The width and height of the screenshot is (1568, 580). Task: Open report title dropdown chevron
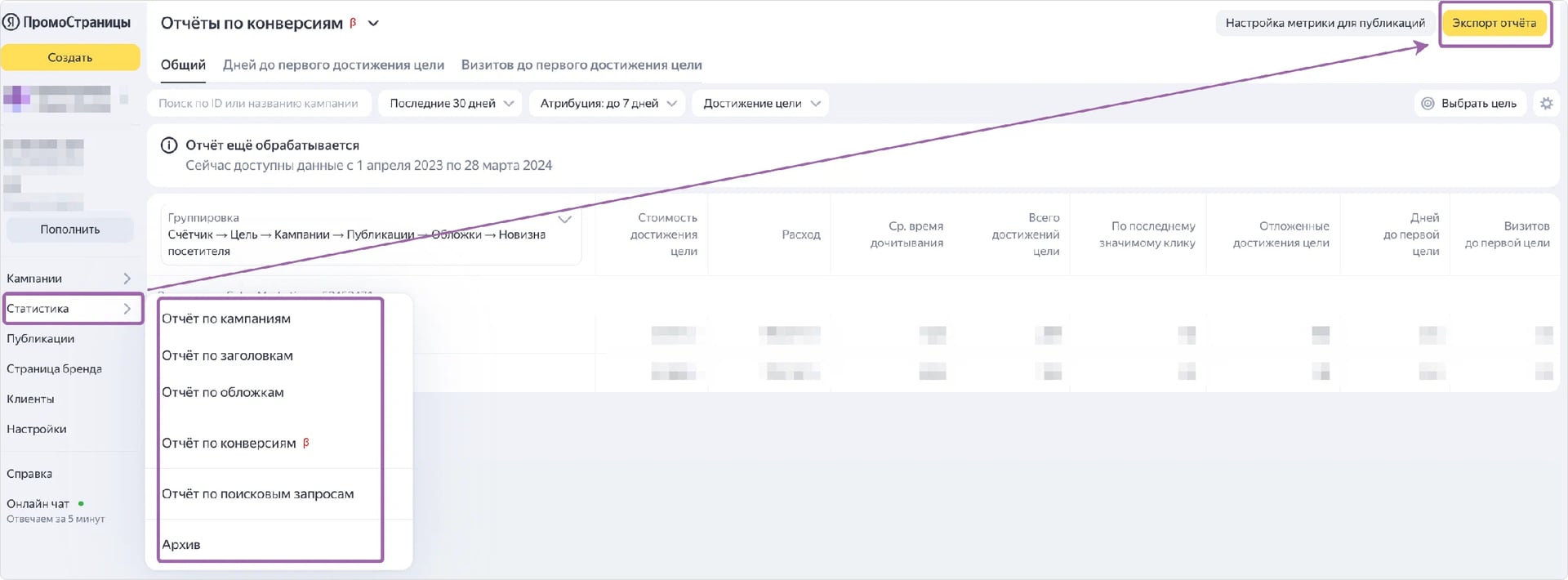[373, 24]
